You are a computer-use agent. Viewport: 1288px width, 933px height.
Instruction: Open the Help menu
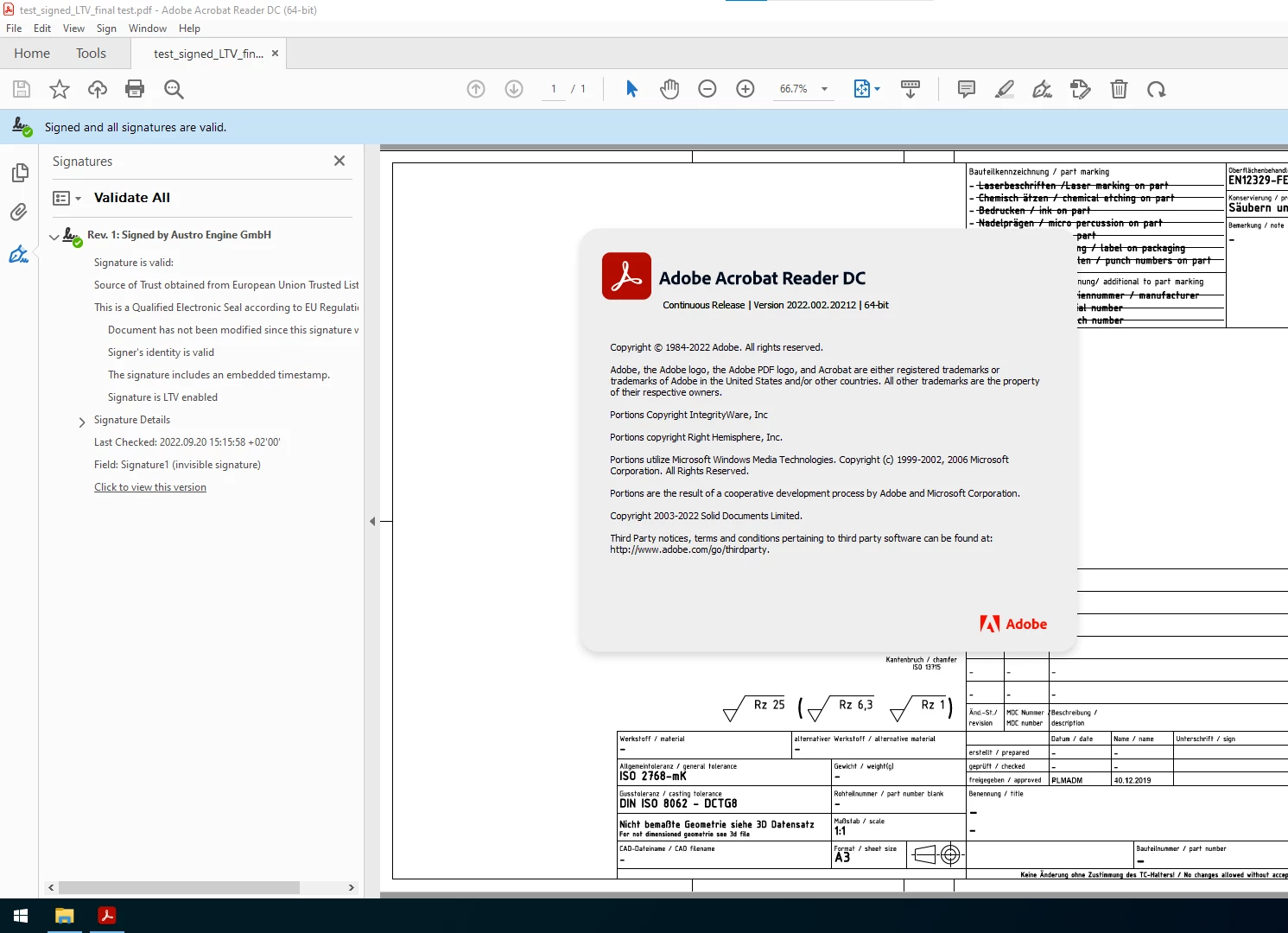(x=189, y=29)
